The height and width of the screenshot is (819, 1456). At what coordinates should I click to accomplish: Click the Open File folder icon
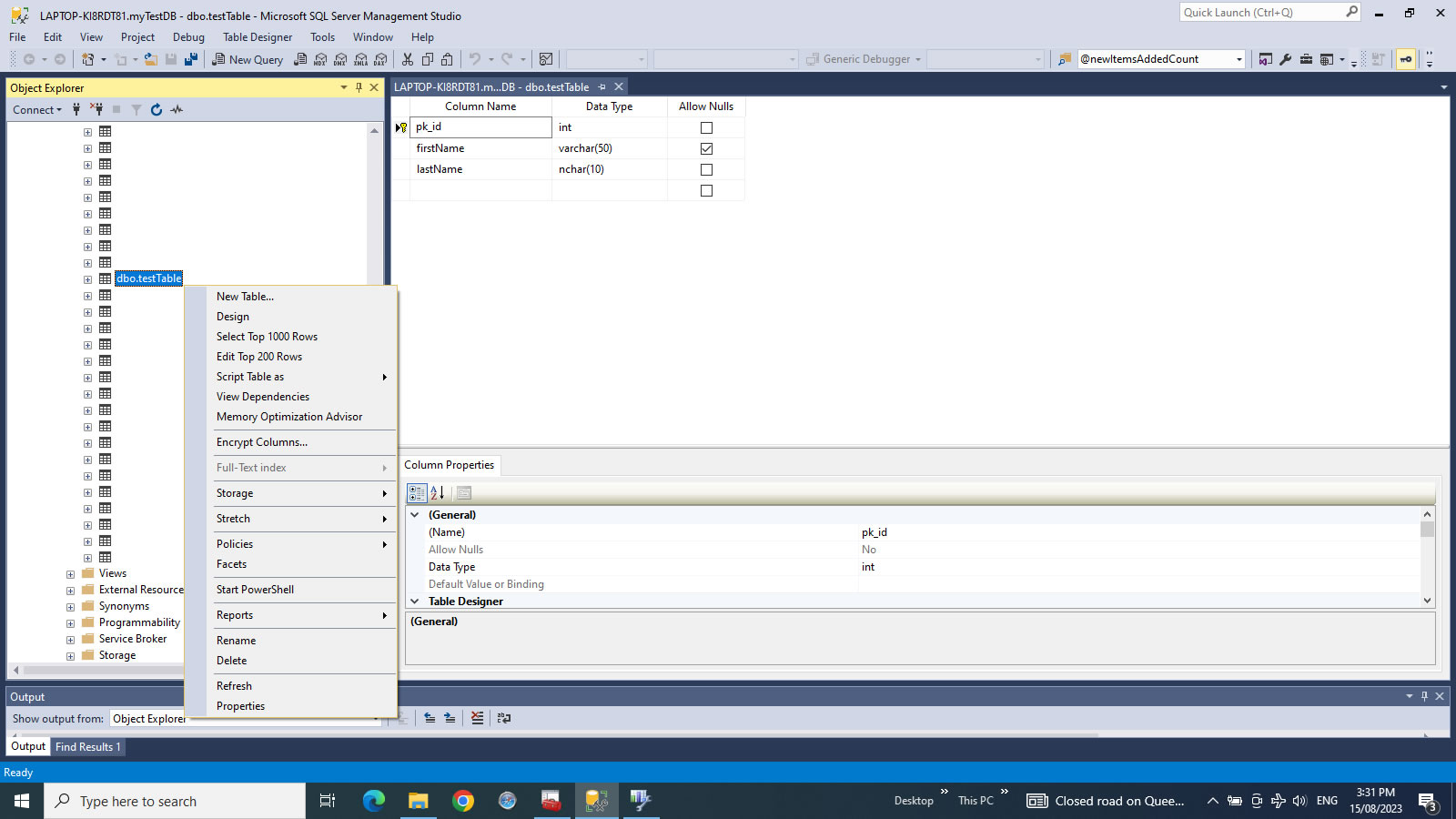(151, 59)
